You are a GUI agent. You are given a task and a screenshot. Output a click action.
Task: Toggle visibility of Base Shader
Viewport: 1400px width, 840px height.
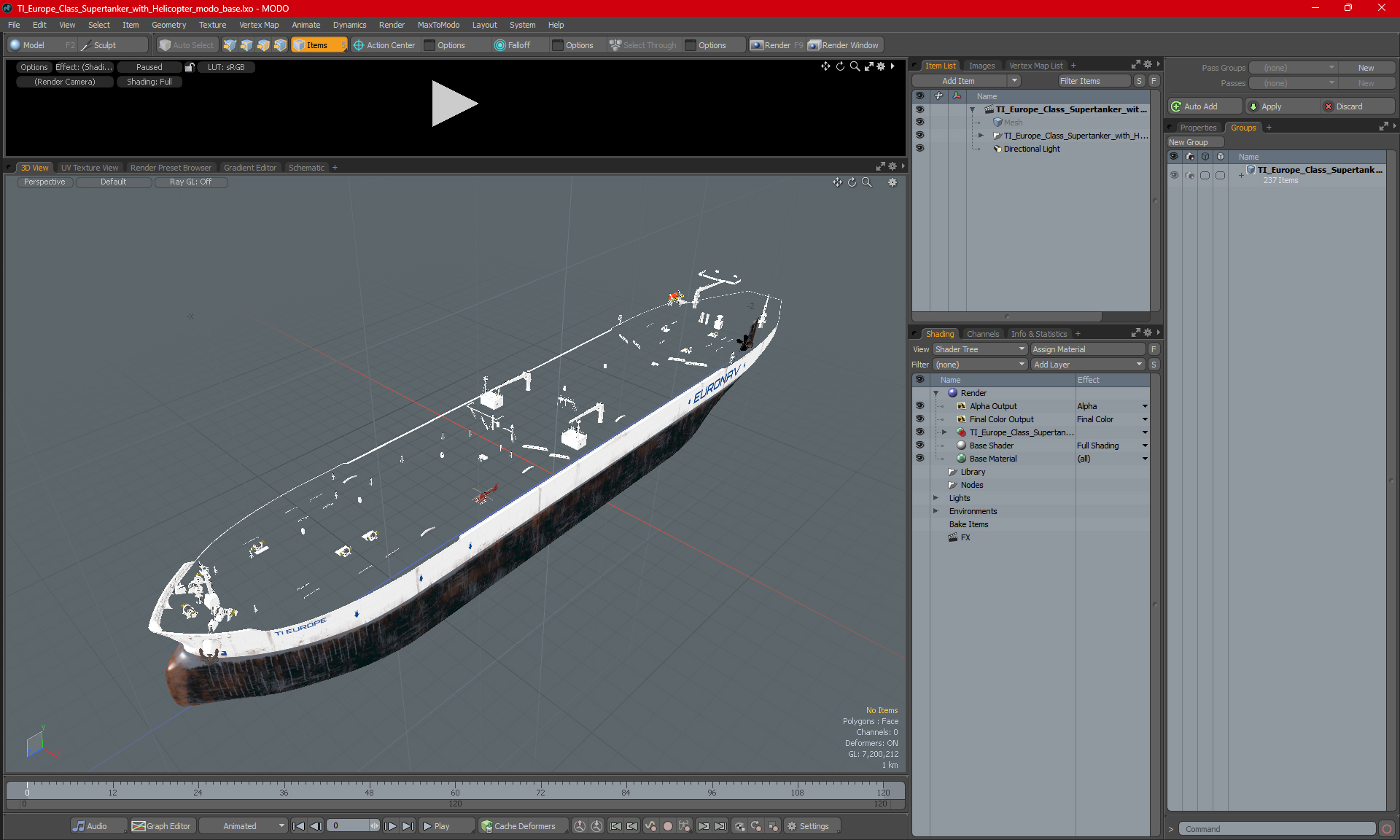[x=919, y=445]
